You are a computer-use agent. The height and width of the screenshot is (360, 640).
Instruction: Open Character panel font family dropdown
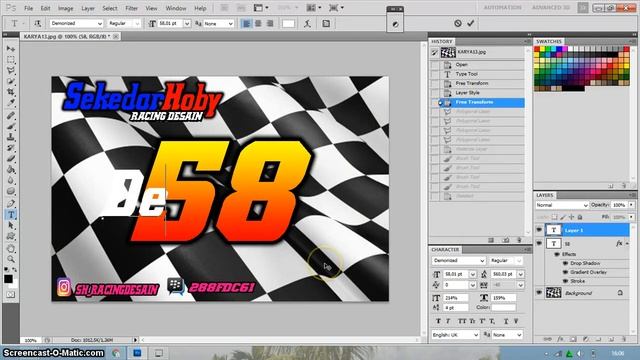[482, 260]
